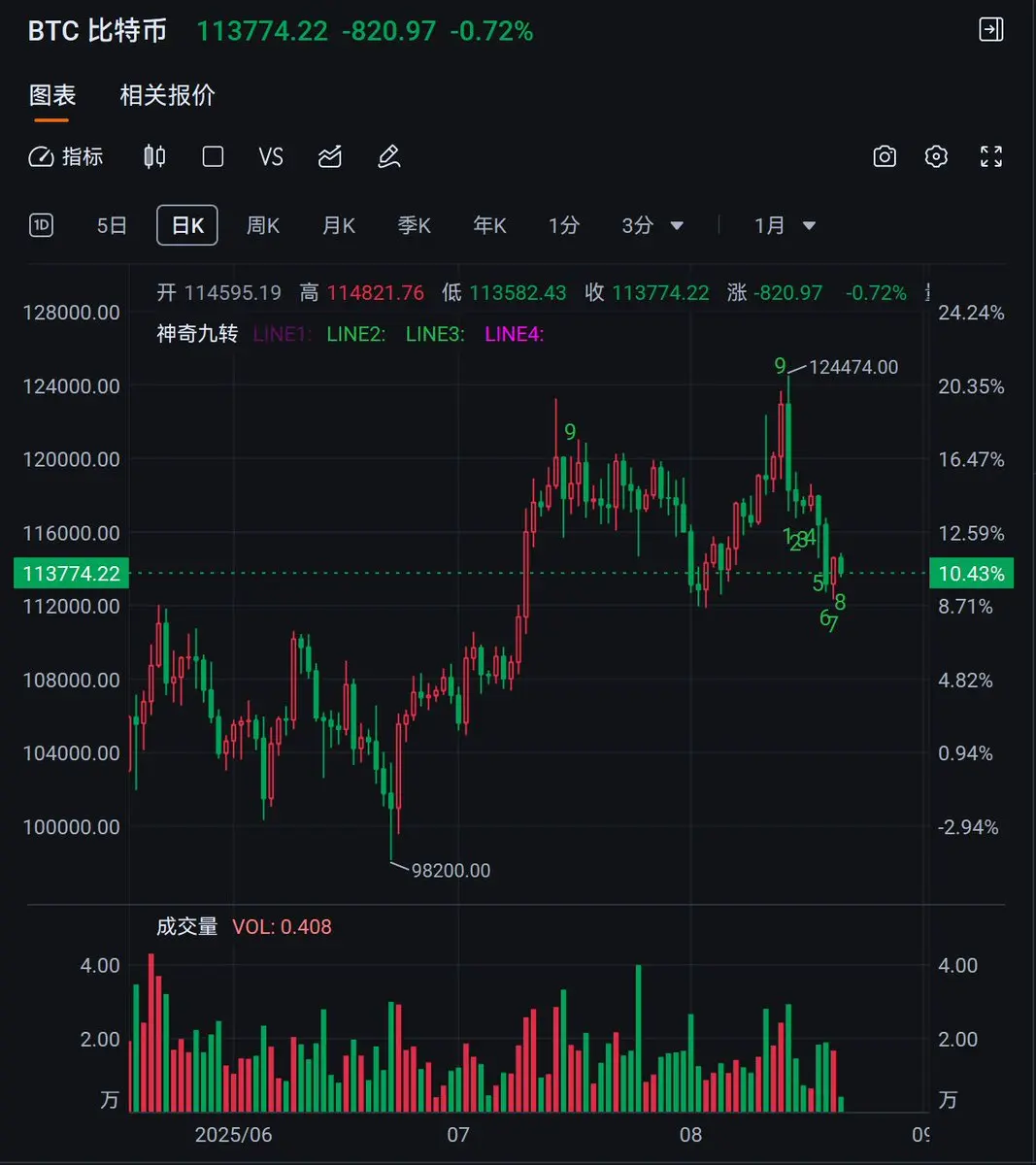
Task: Switch to the 图表 tab
Action: (52, 95)
